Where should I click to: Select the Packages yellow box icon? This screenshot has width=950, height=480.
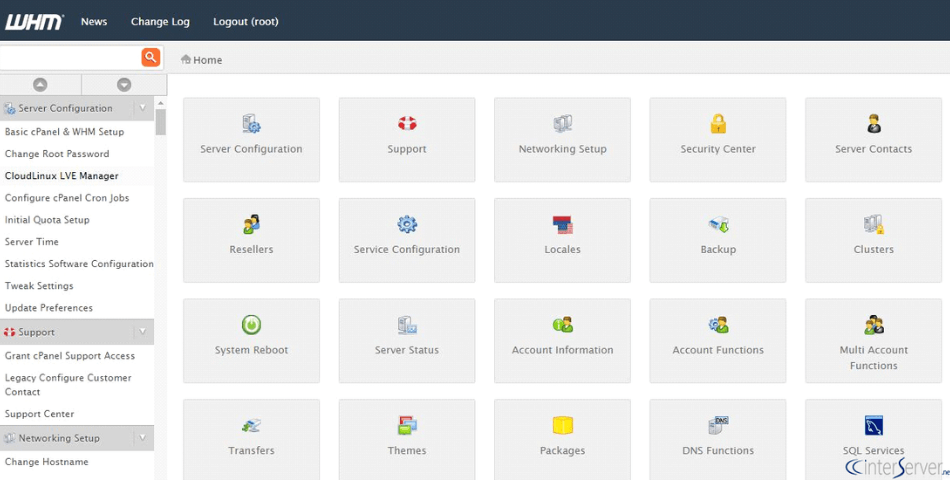click(x=562, y=426)
